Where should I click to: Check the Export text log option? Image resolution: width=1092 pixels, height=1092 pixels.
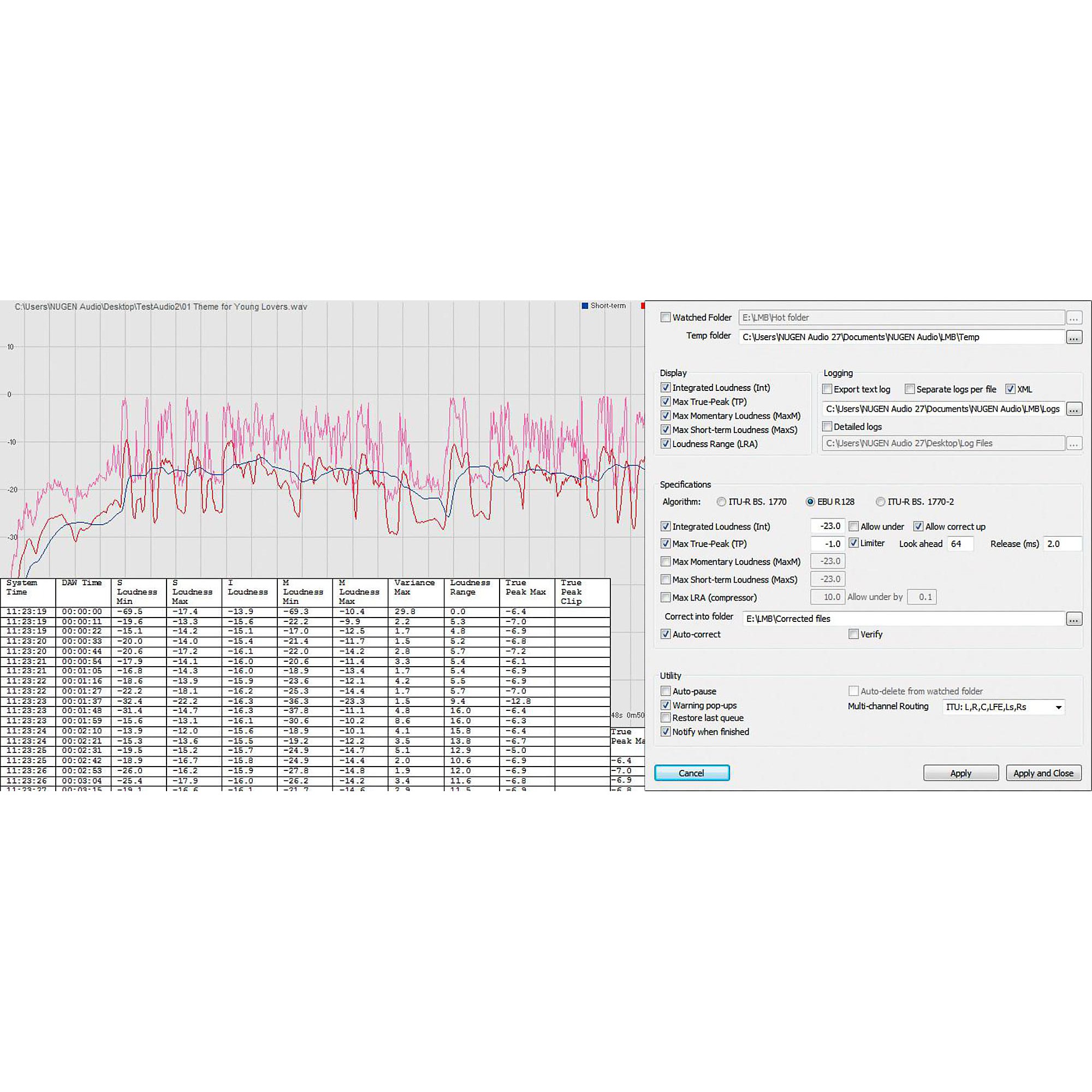click(x=828, y=389)
